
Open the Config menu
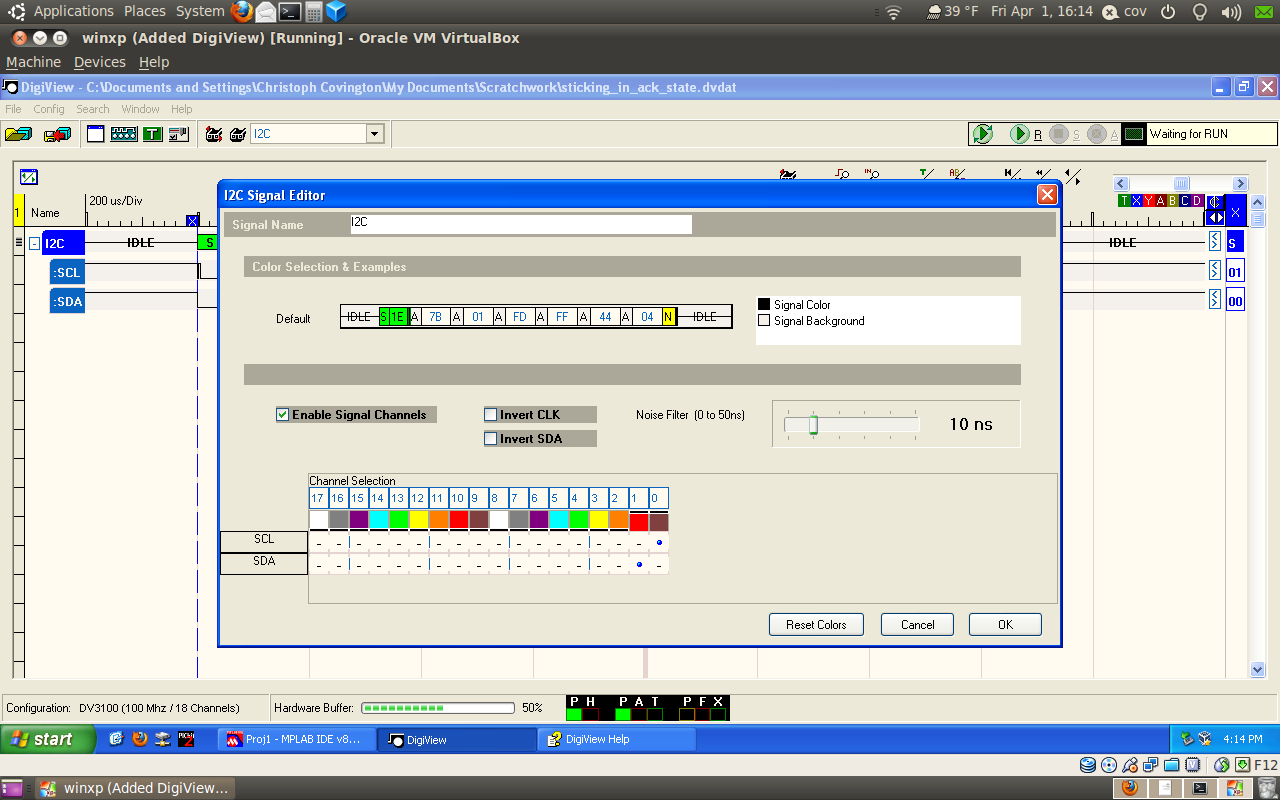point(49,109)
